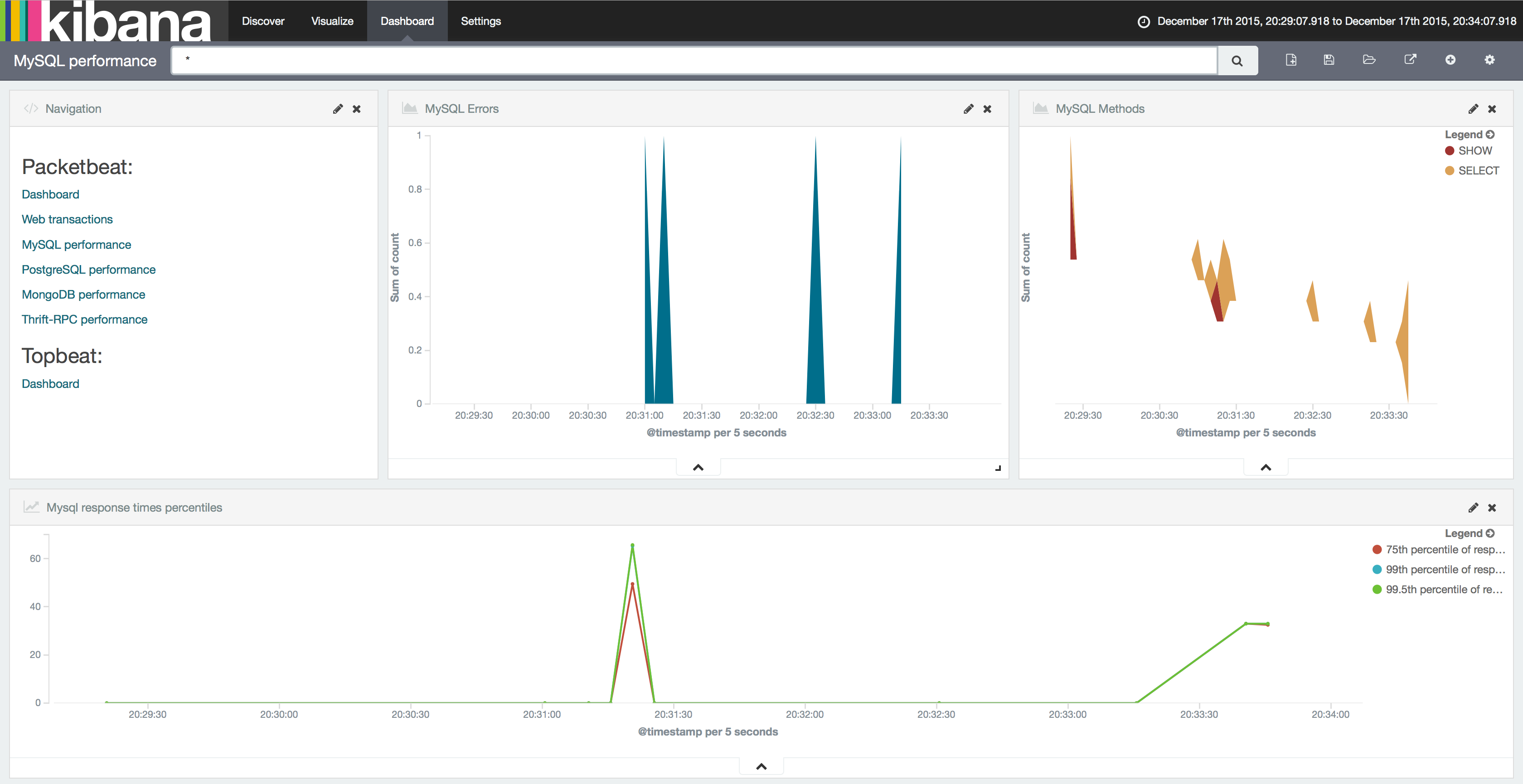The width and height of the screenshot is (1523, 784).
Task: Click the Add Visualization plus icon
Action: click(x=1450, y=60)
